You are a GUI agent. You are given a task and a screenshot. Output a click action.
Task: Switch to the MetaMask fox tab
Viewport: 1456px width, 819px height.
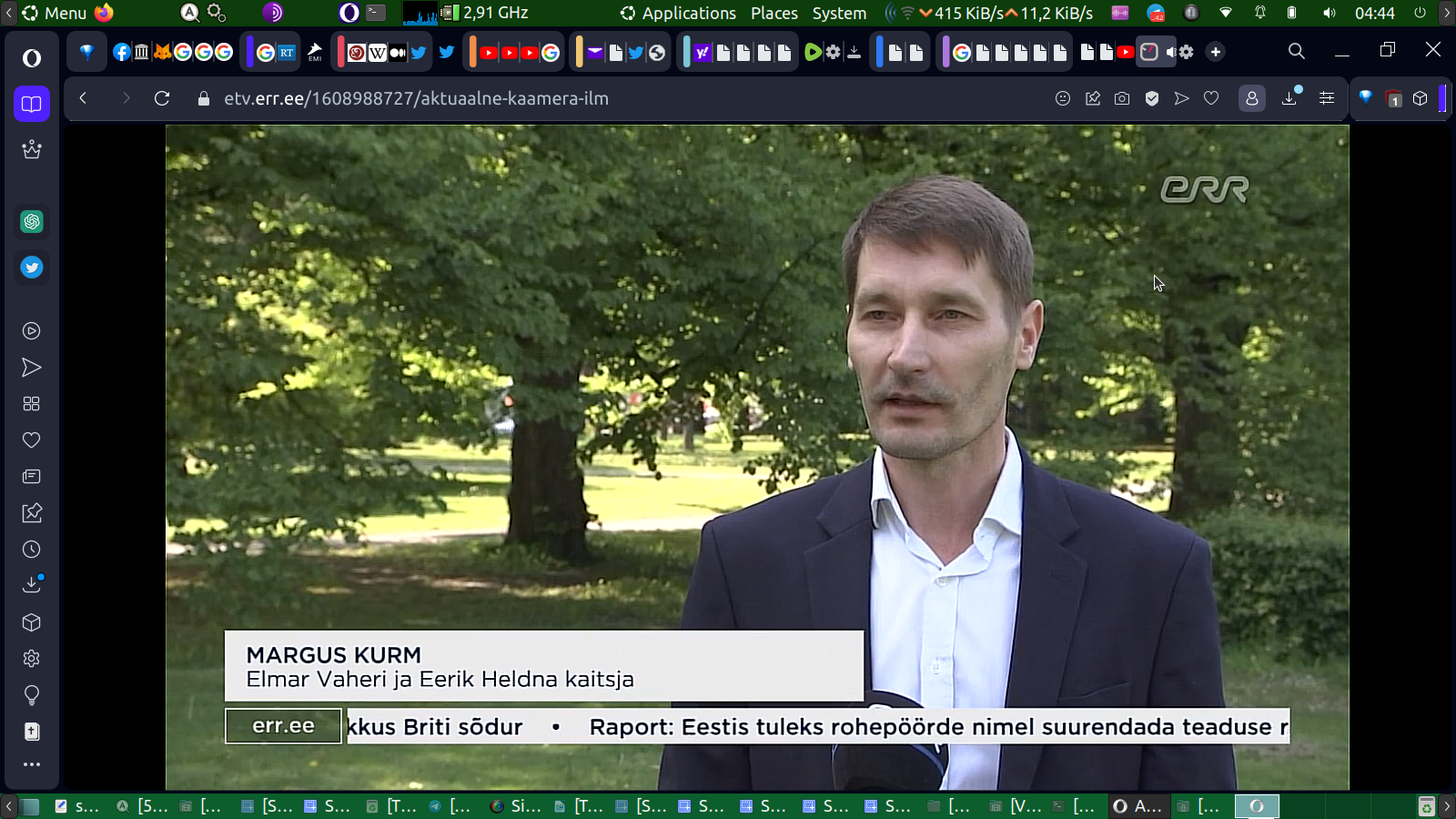click(x=162, y=52)
